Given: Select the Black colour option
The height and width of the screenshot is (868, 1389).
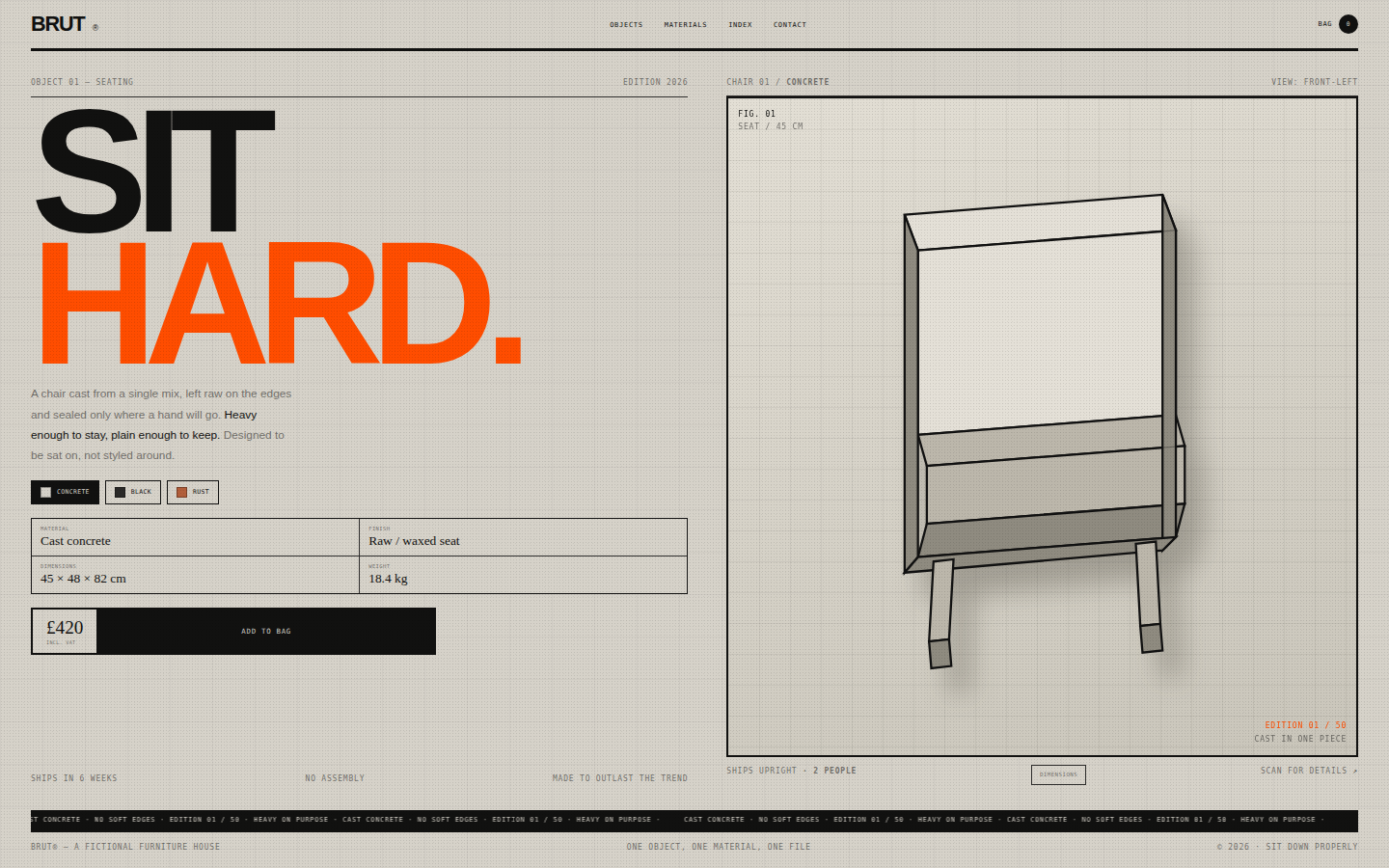Looking at the screenshot, I should point(133,492).
